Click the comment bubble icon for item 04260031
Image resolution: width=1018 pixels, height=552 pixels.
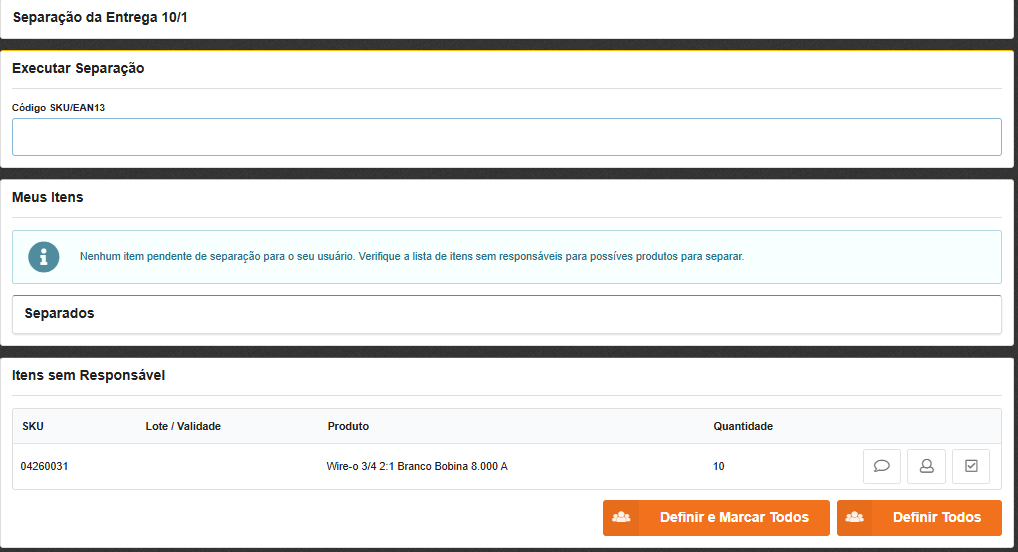(882, 466)
